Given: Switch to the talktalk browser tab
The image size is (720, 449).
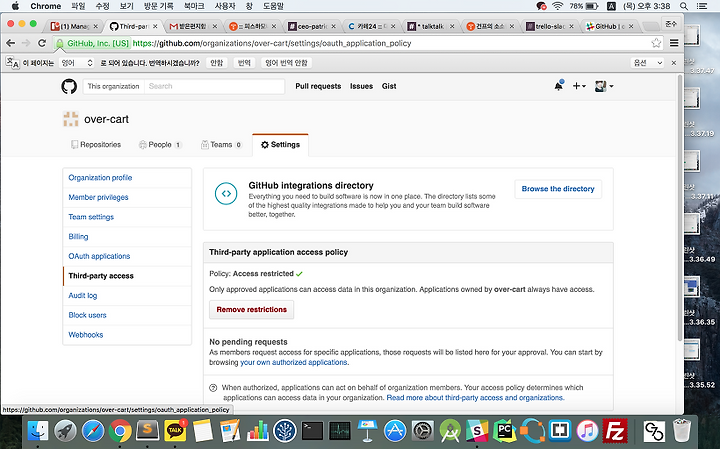Looking at the screenshot, I should coord(431,26).
